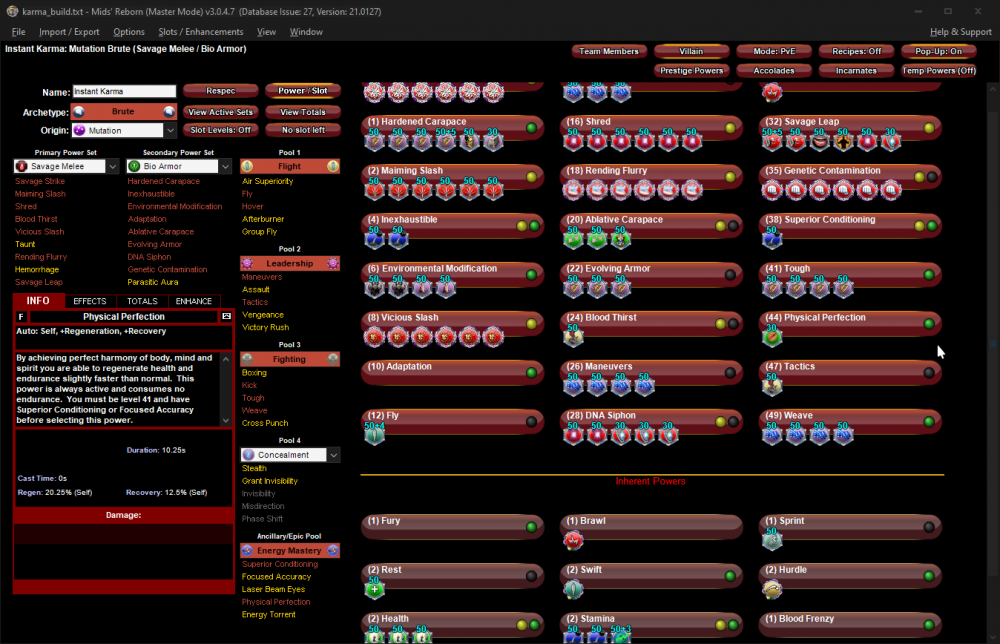1000x644 pixels.
Task: Click the first enhancement slot under Hardened Carapace
Action: 373,140
